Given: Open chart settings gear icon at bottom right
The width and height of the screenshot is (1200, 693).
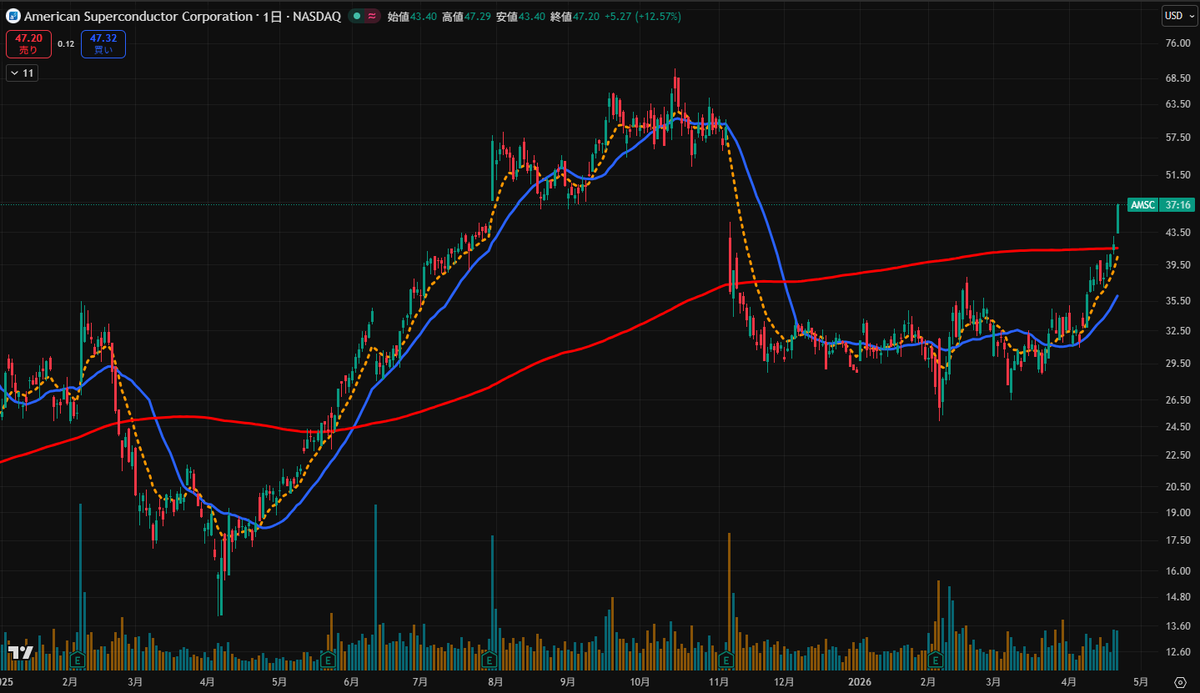Looking at the screenshot, I should [x=1180, y=682].
